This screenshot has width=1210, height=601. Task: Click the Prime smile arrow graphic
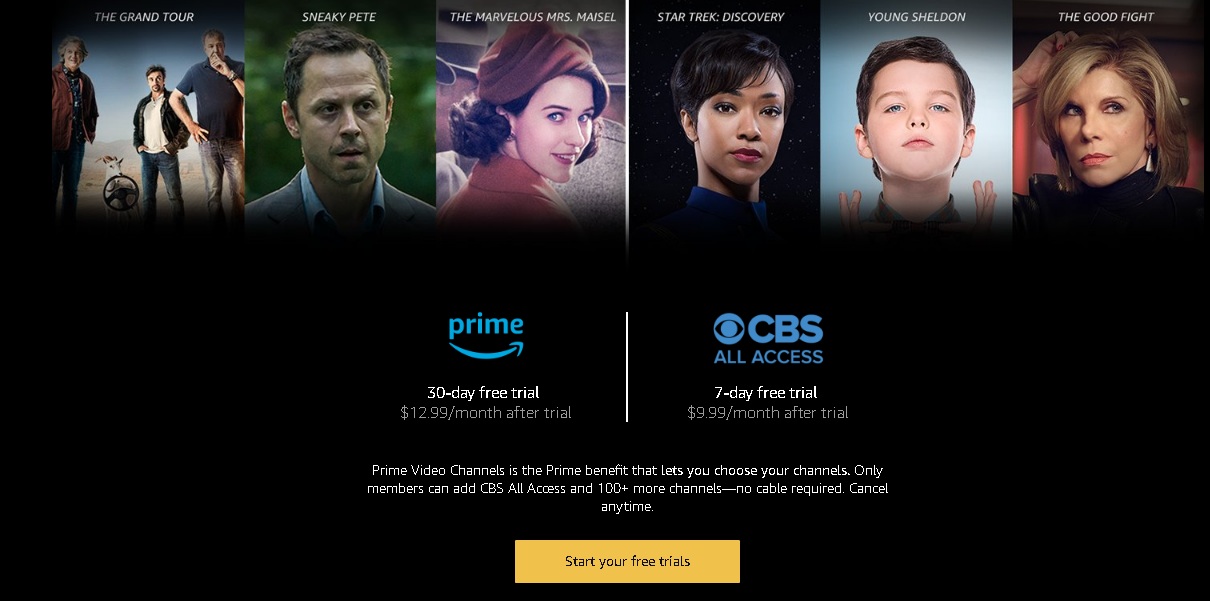click(x=486, y=350)
